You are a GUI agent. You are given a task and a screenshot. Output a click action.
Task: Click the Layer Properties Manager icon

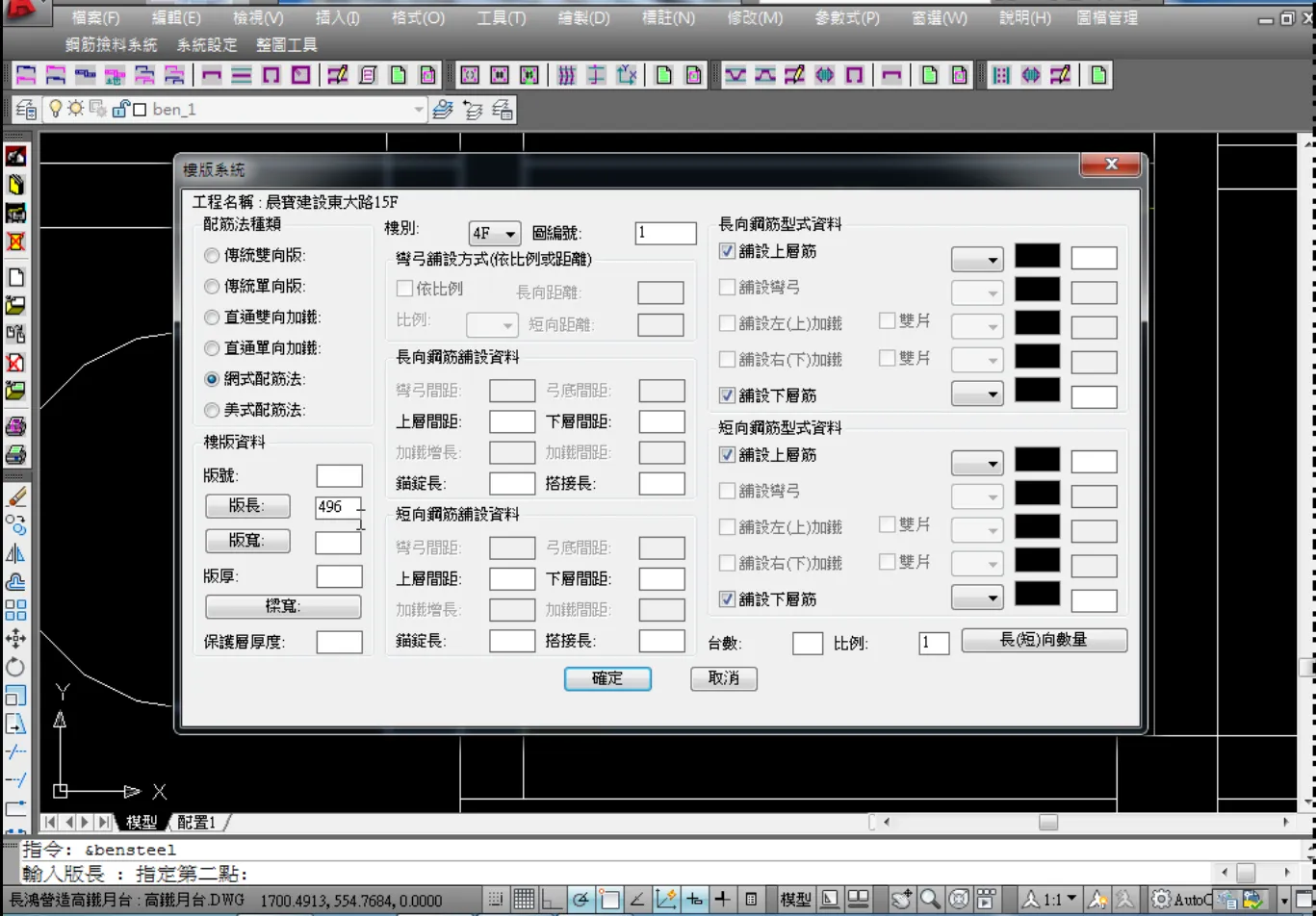(x=26, y=109)
